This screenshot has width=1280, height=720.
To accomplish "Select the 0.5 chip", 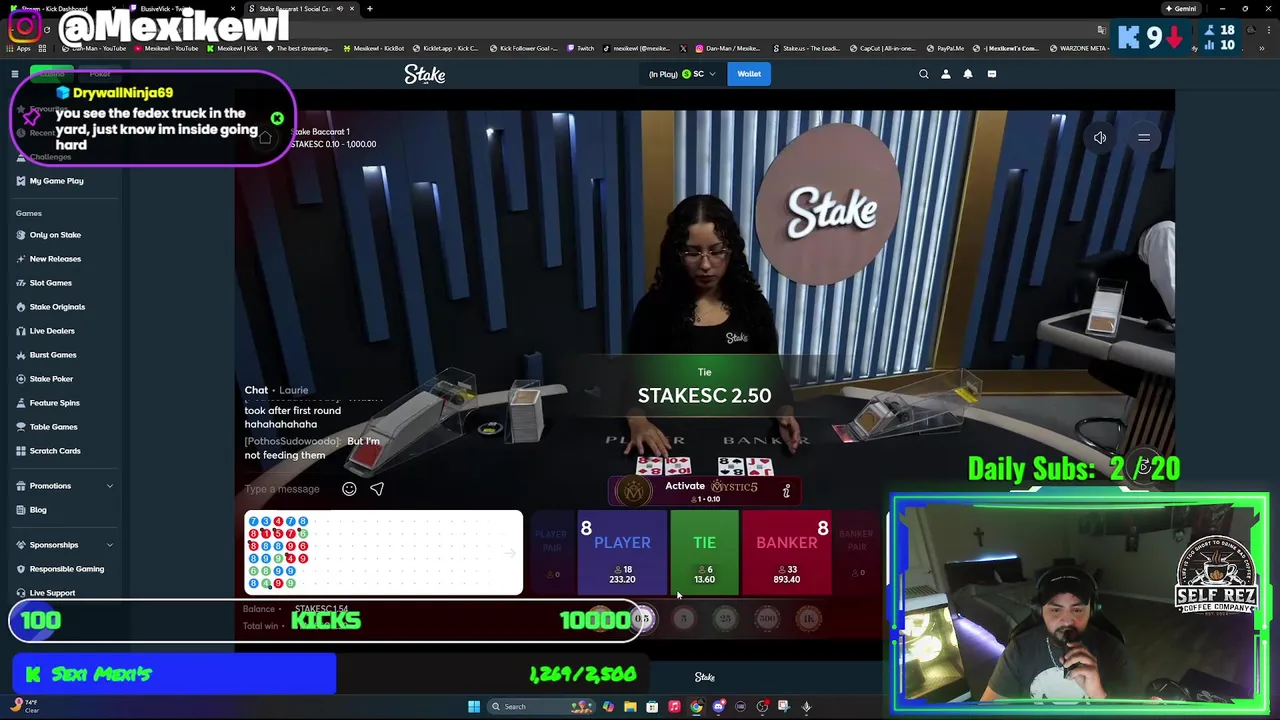I will 643,619.
